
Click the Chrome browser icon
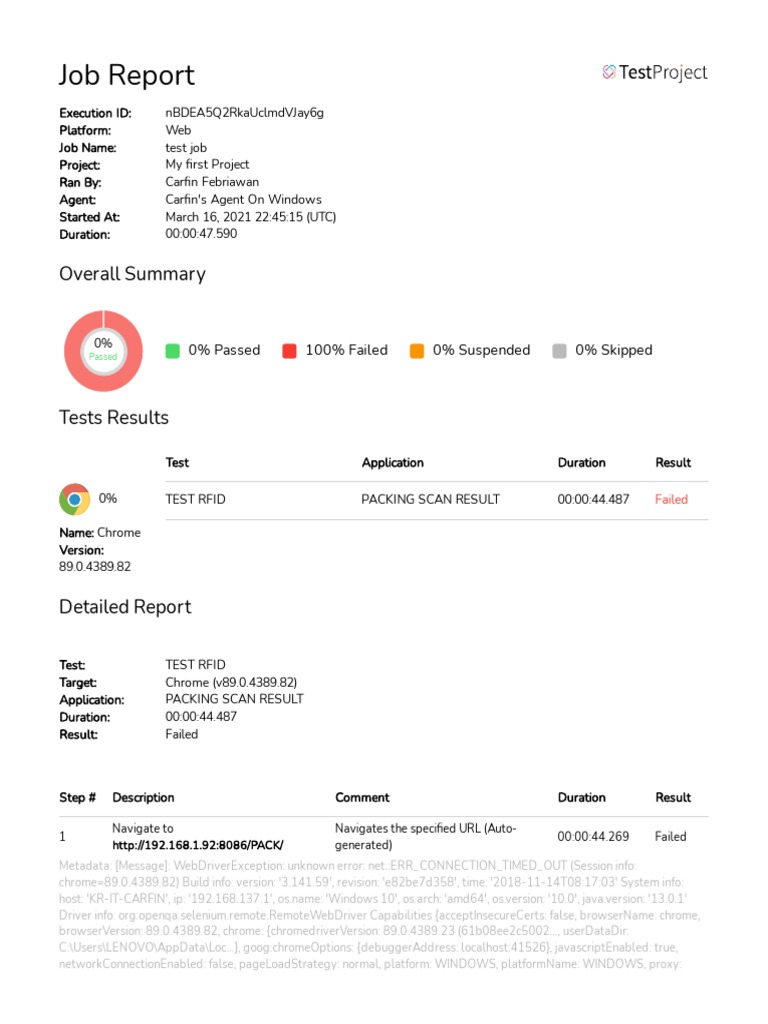(x=74, y=499)
